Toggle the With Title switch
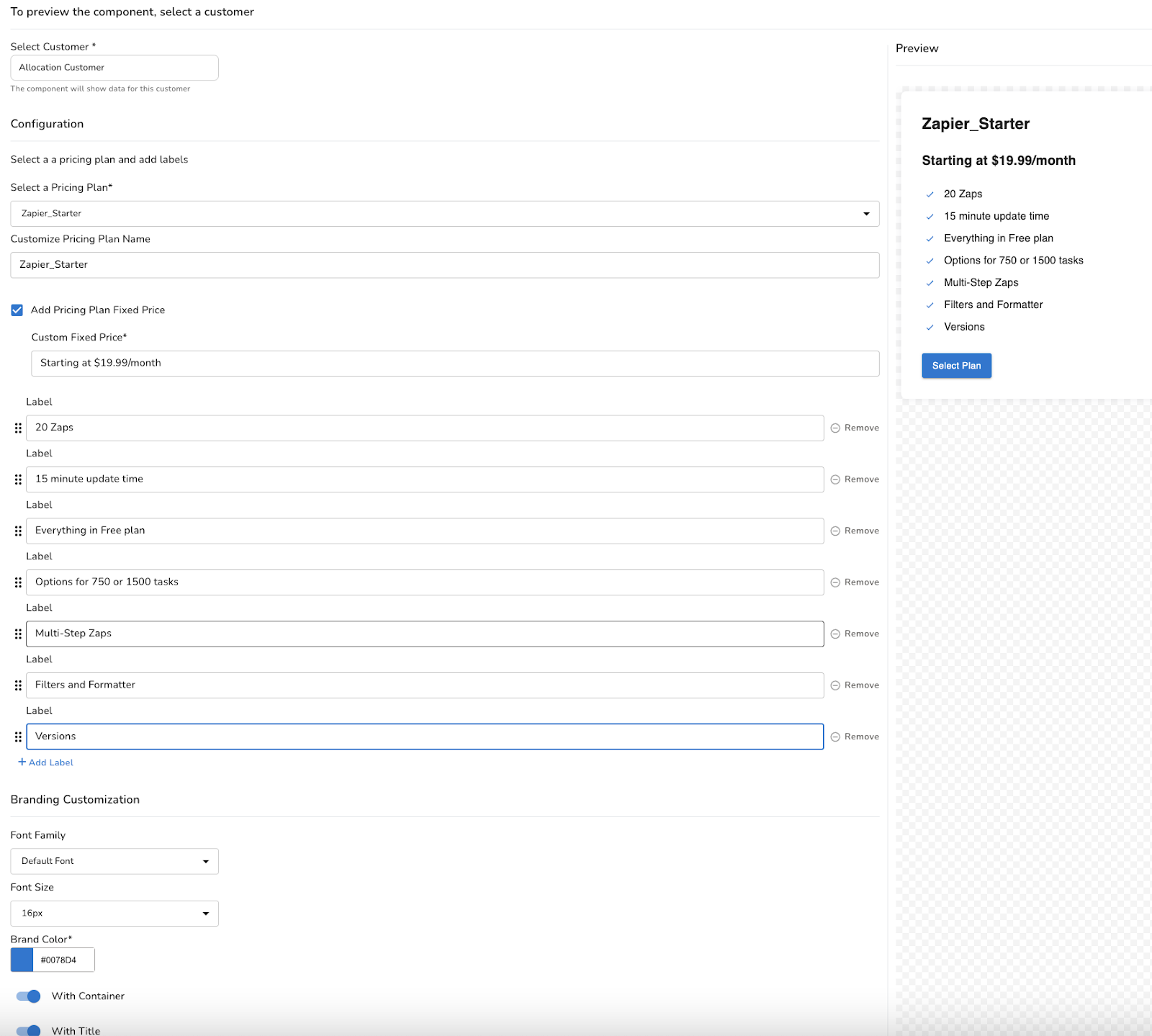Image resolution: width=1152 pixels, height=1036 pixels. point(28,1030)
